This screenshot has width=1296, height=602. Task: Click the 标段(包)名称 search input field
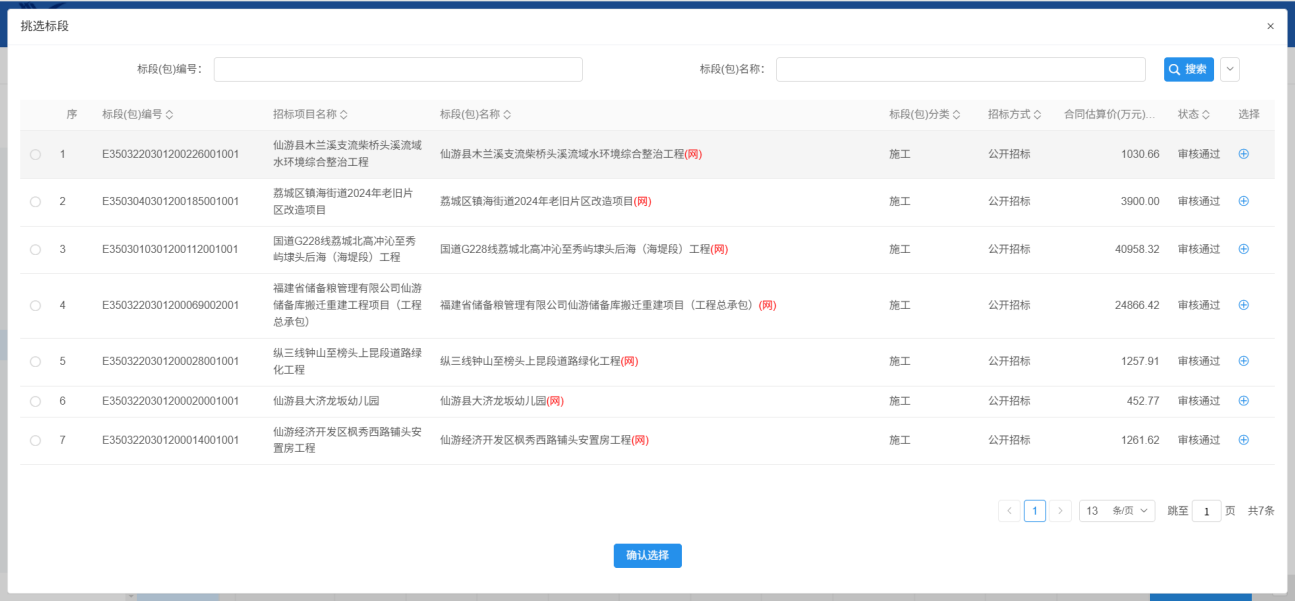(x=960, y=69)
